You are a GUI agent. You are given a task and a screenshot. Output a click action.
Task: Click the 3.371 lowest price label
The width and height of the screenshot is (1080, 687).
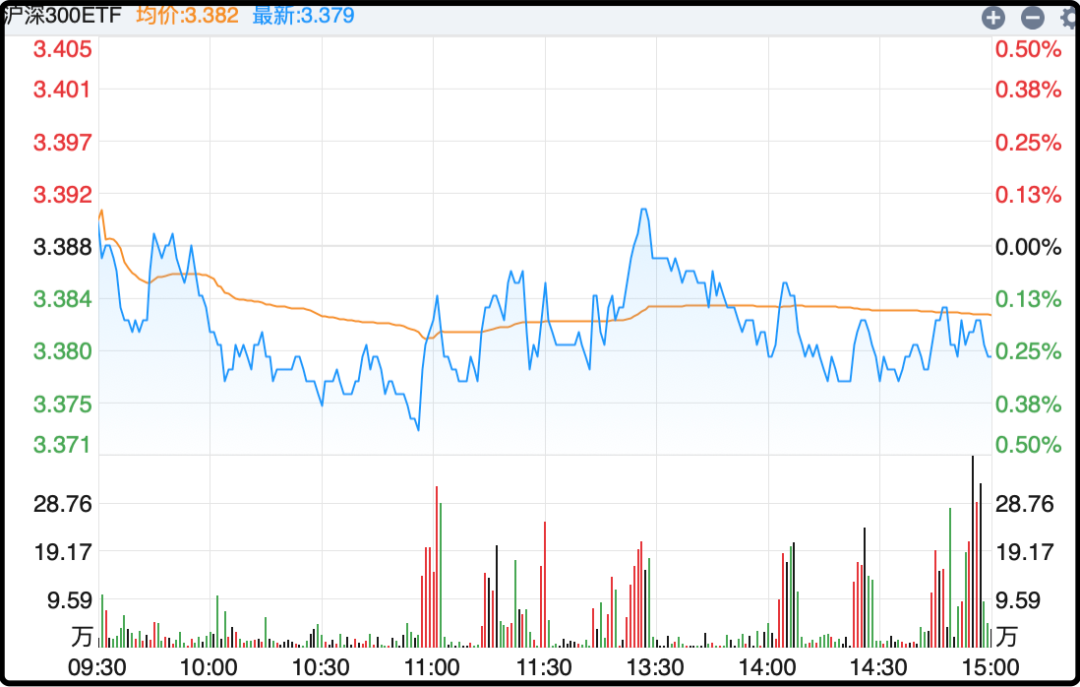pos(62,444)
